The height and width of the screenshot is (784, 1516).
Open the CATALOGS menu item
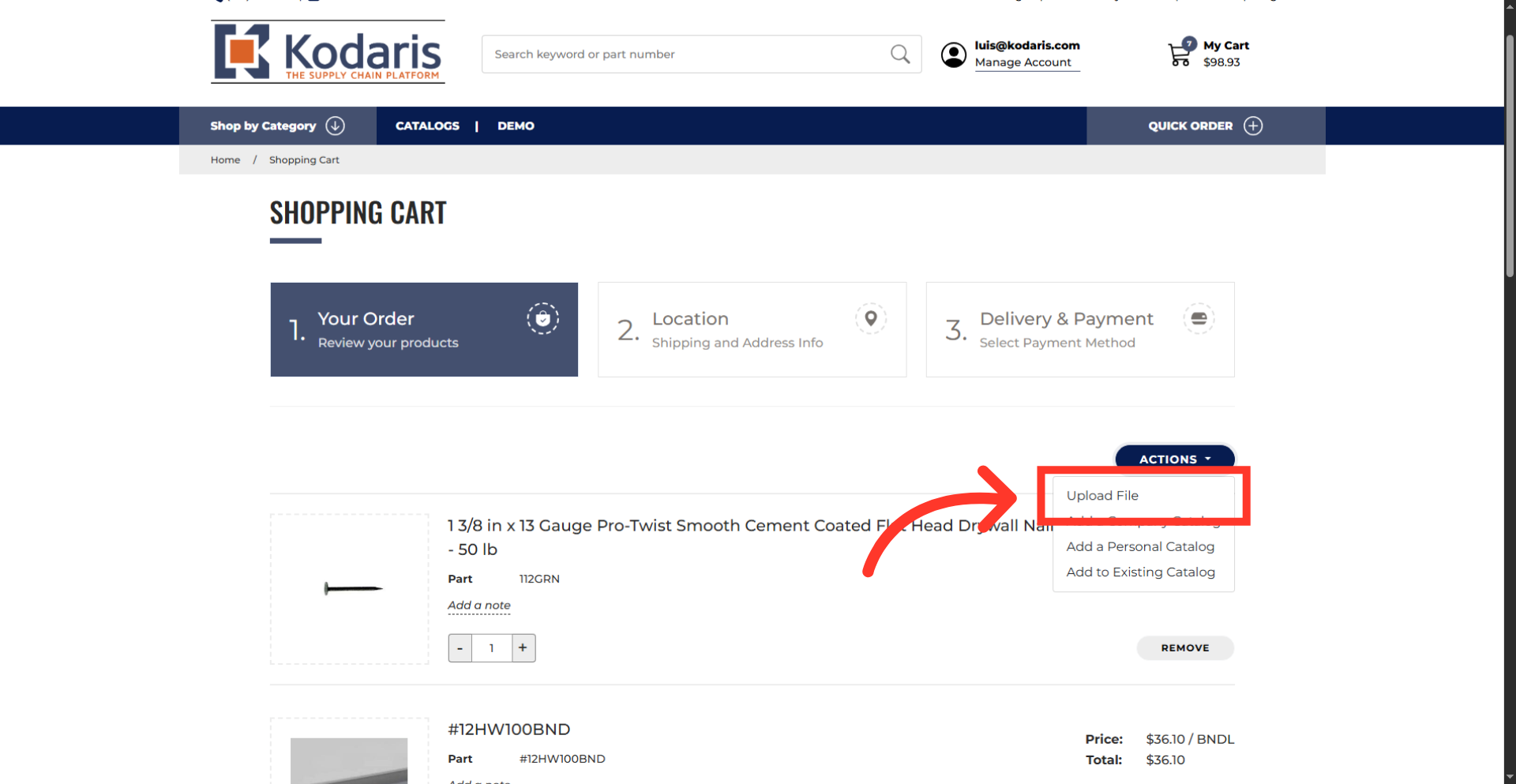pos(427,126)
